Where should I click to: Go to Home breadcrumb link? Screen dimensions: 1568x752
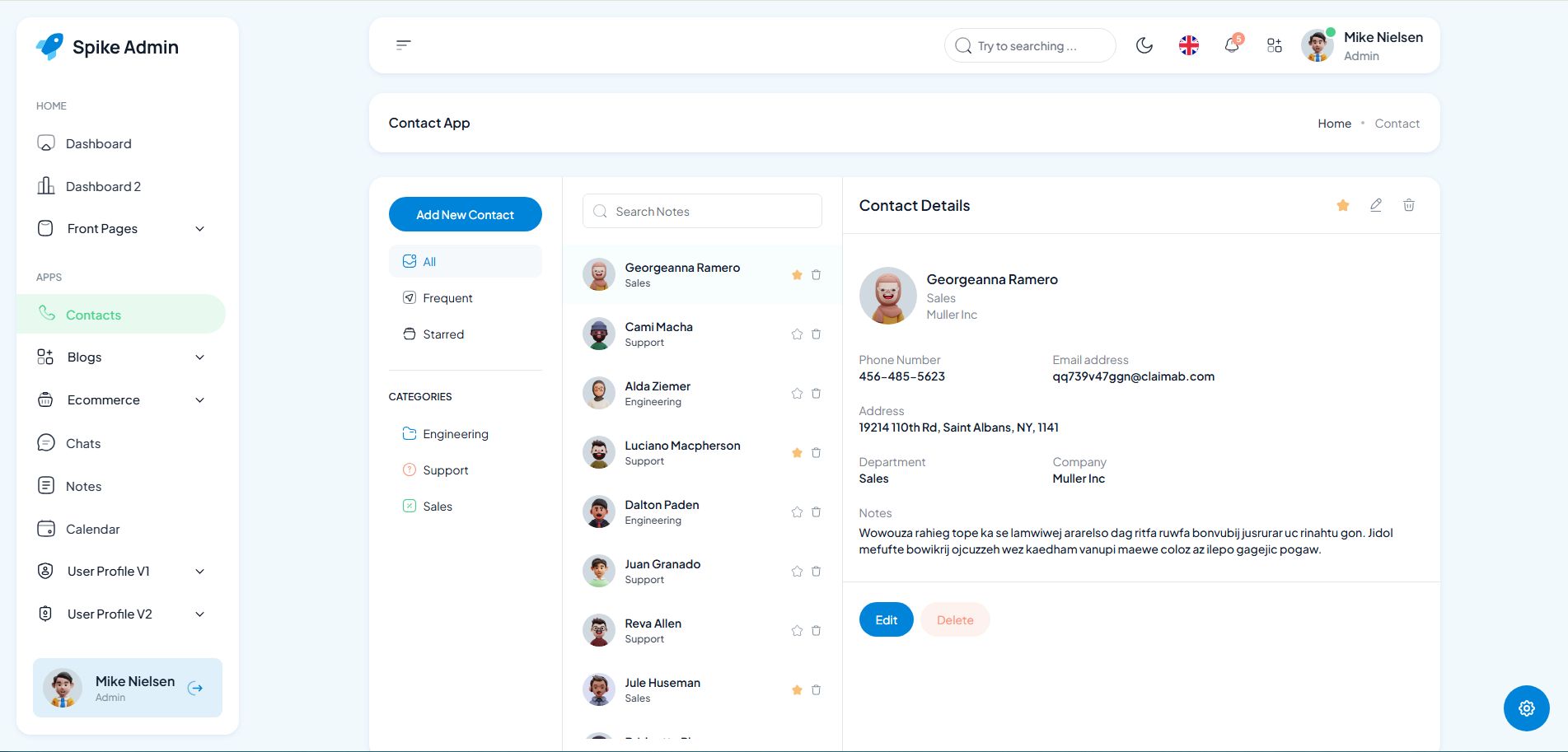1334,124
